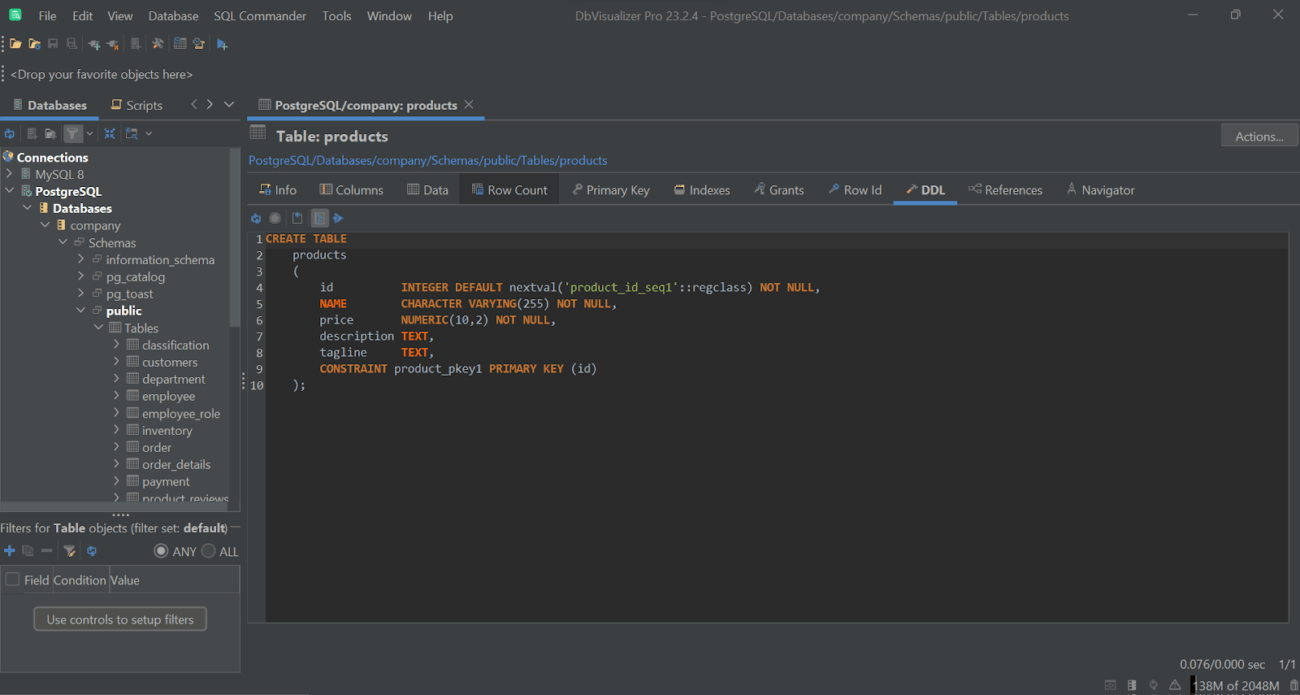Select the ALL radio button
This screenshot has width=1300, height=695.
pos(207,551)
